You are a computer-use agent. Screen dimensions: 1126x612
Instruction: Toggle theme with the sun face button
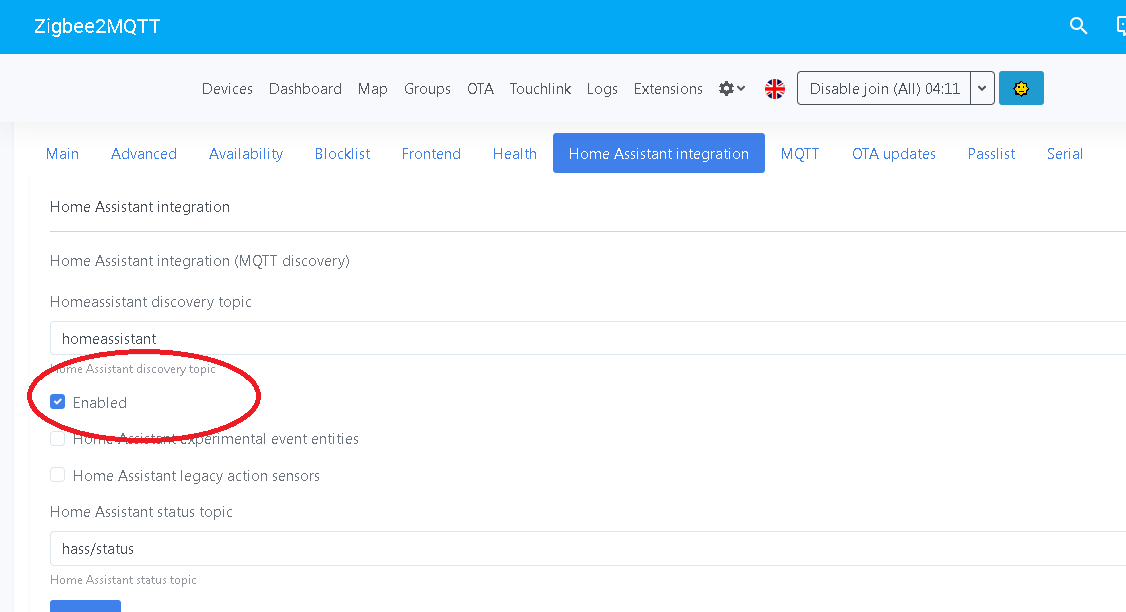pos(1020,88)
